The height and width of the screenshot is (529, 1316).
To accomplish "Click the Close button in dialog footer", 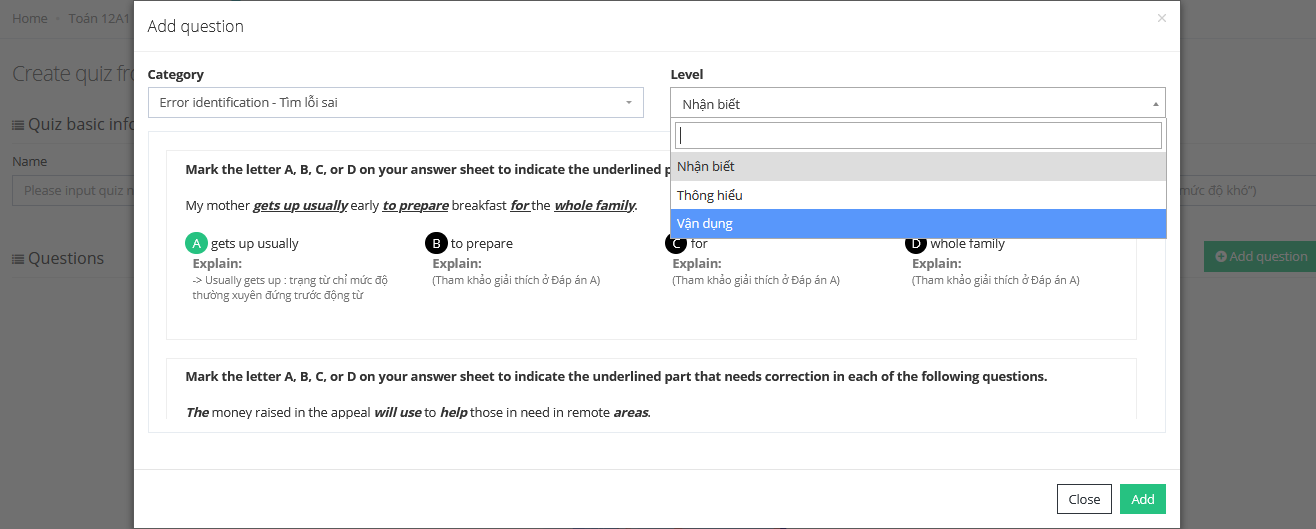I will [x=1084, y=499].
